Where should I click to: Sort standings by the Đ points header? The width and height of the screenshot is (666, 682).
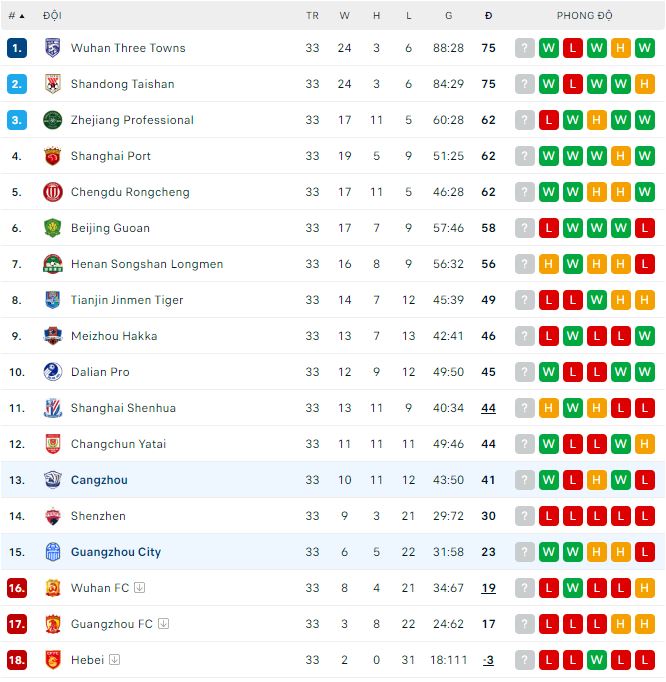click(x=489, y=16)
